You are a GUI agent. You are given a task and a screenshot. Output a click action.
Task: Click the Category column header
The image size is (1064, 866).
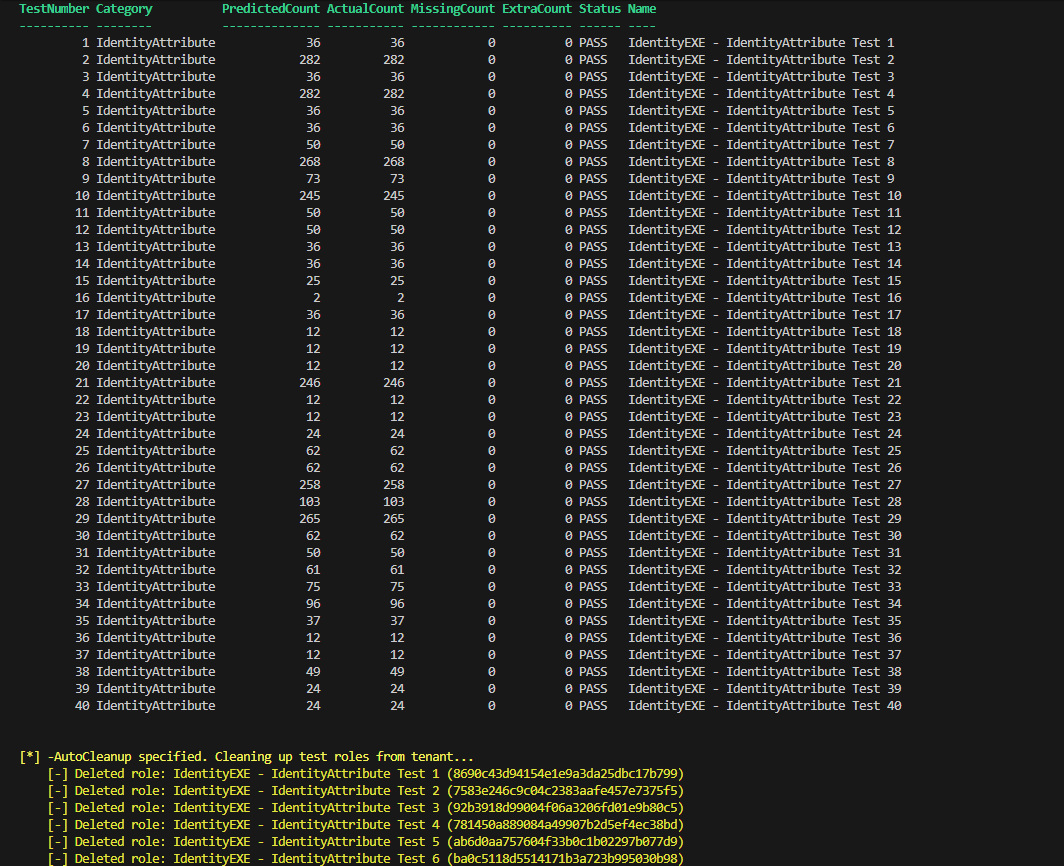pyautogui.click(x=124, y=9)
